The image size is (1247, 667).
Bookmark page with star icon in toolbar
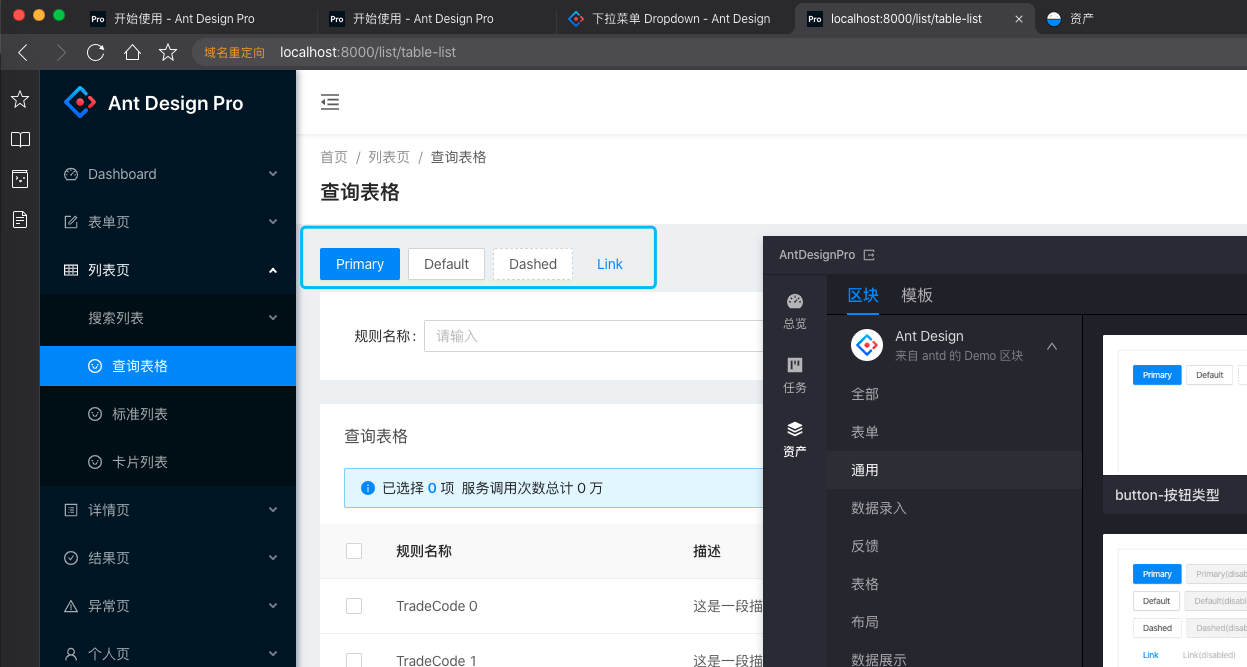click(x=168, y=52)
